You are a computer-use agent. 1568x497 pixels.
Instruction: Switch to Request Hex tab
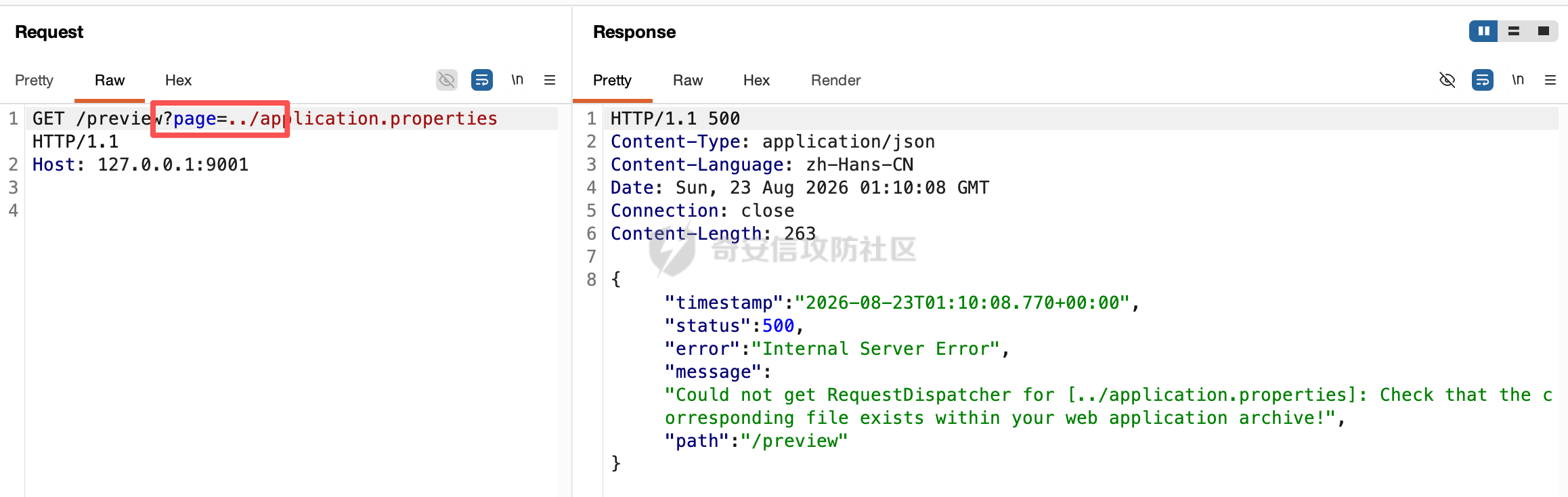click(x=179, y=80)
